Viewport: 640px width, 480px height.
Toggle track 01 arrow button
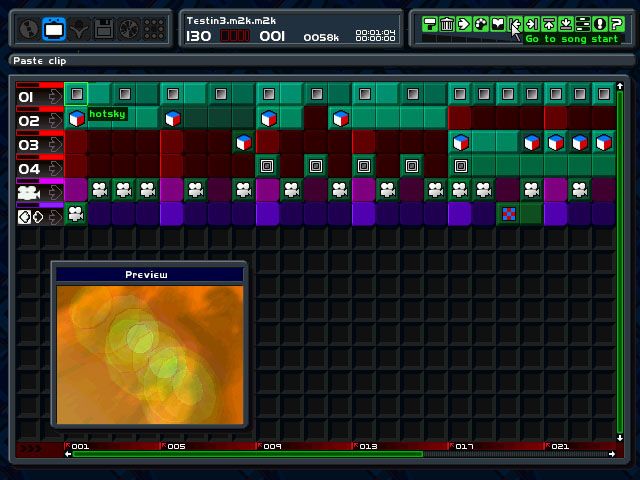53,96
